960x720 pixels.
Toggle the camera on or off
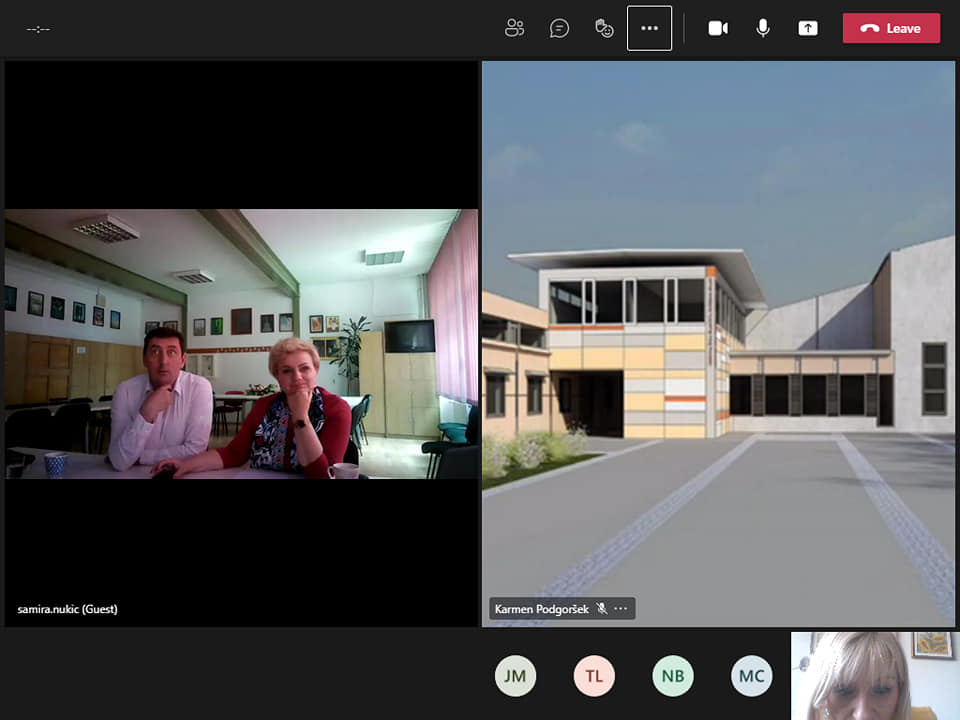coord(718,28)
